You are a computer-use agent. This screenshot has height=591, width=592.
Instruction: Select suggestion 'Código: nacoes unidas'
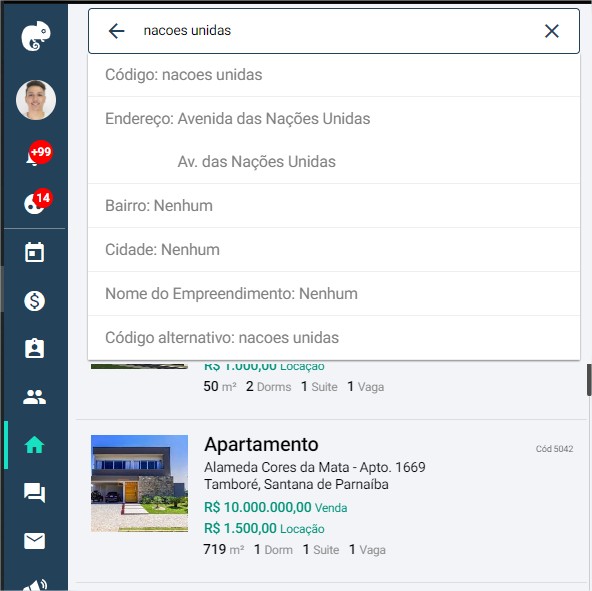tap(334, 75)
